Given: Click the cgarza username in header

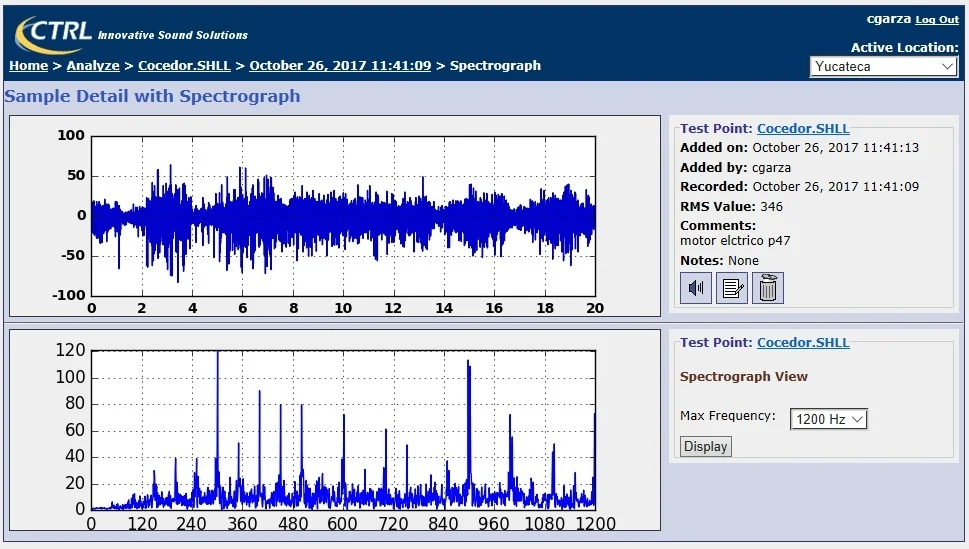Looking at the screenshot, I should [x=889, y=19].
